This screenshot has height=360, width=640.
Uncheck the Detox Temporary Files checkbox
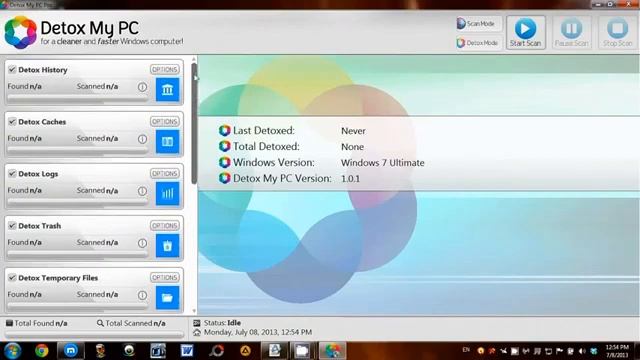click(12, 278)
